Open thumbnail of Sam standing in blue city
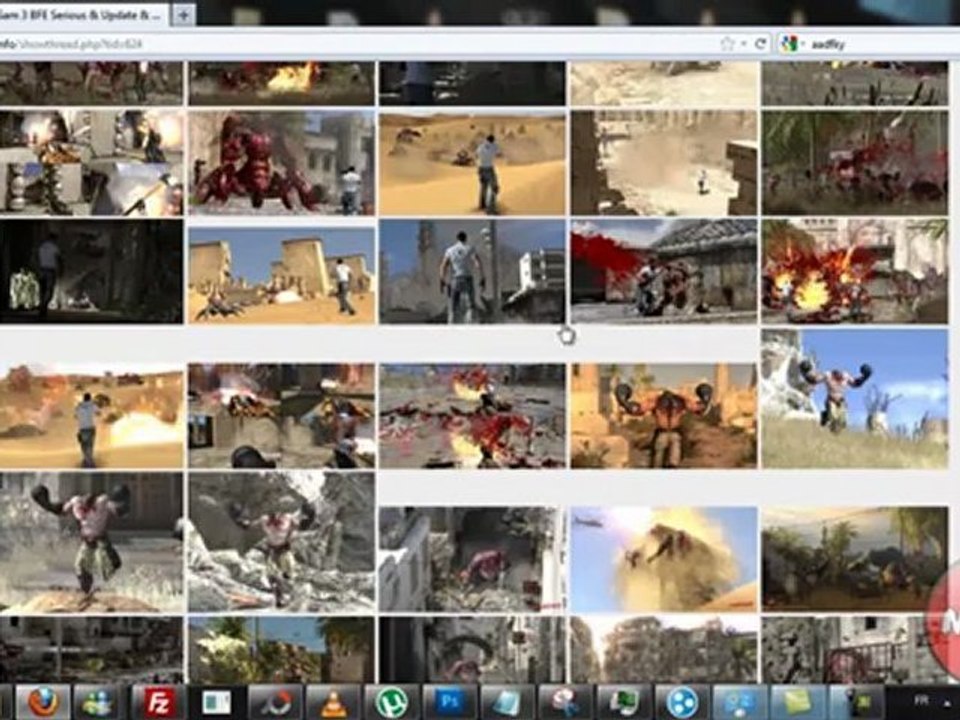 pyautogui.click(x=472, y=272)
